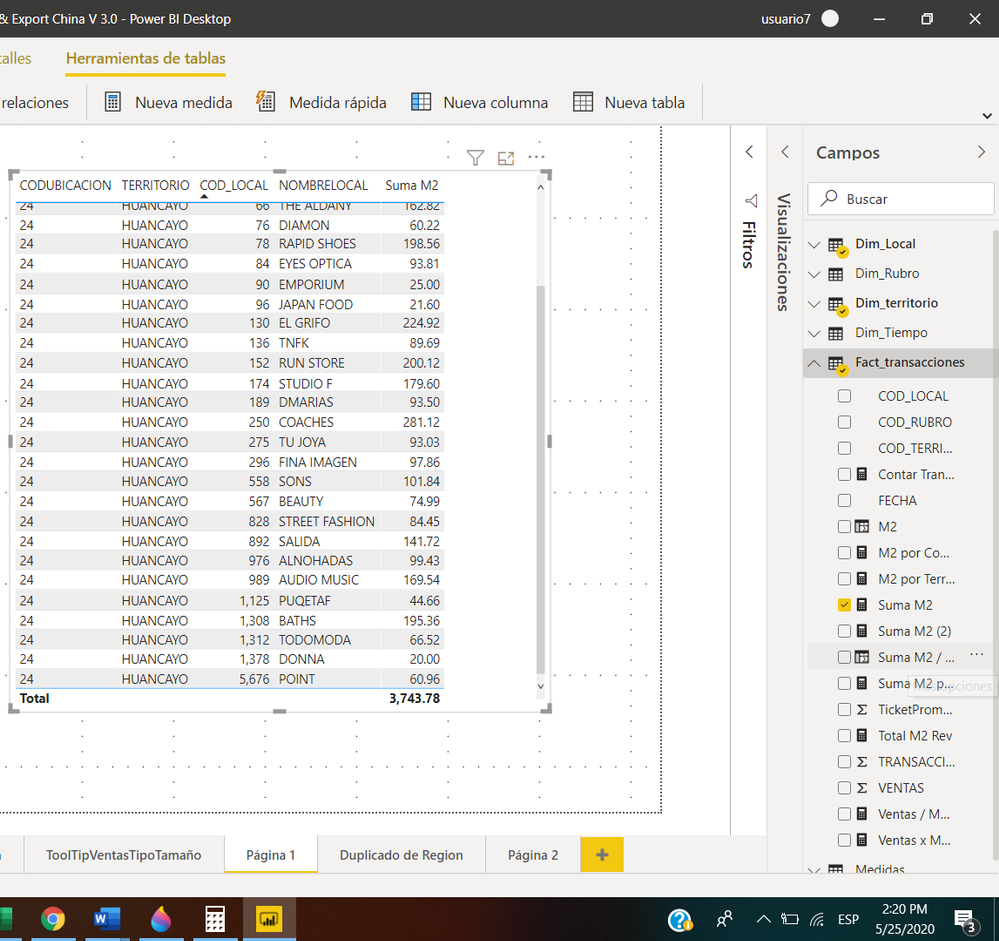This screenshot has width=999, height=941.
Task: Click the table's vertical scrollbar thumb
Action: coord(541,478)
